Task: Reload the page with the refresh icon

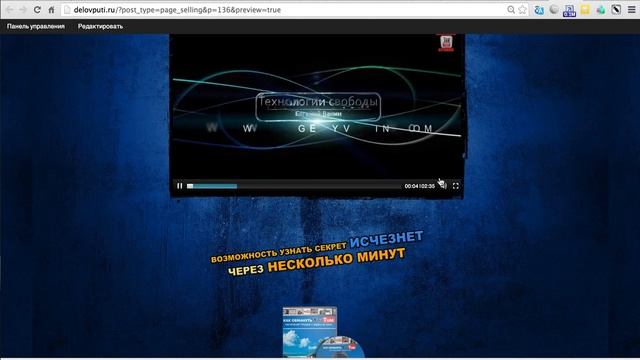Action: [37, 9]
